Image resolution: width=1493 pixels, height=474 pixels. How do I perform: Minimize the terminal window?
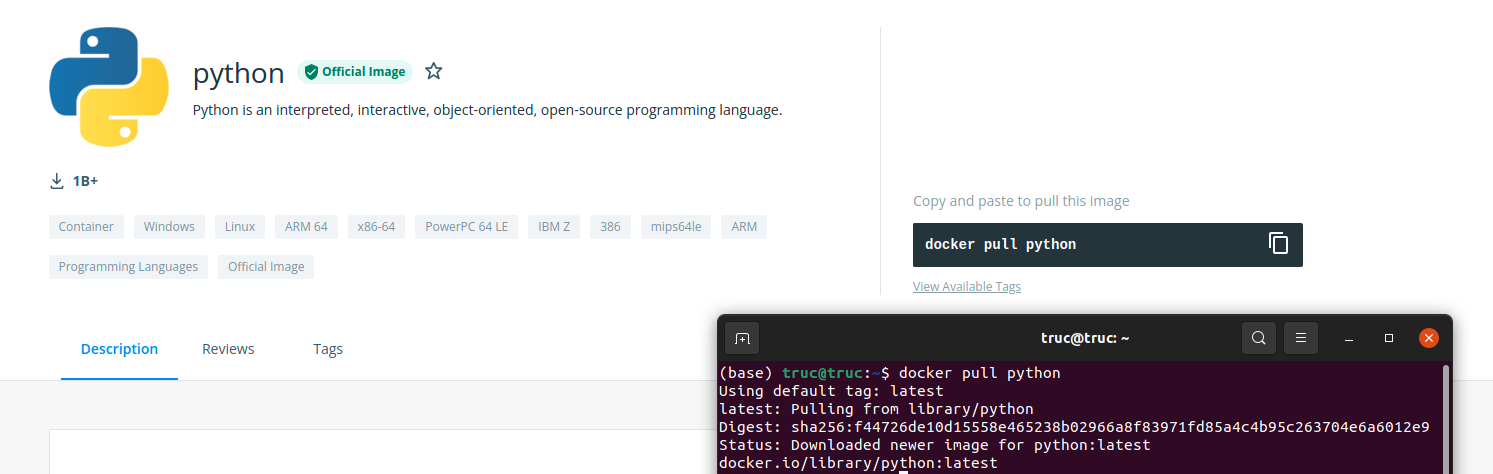tap(1348, 338)
